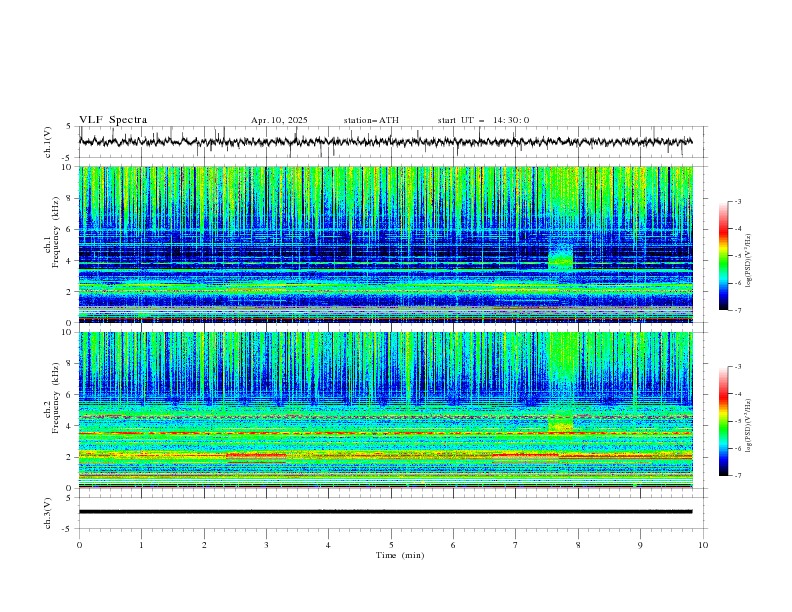Click the time axis tick label "9"
The height and width of the screenshot is (612, 792).
coord(640,545)
